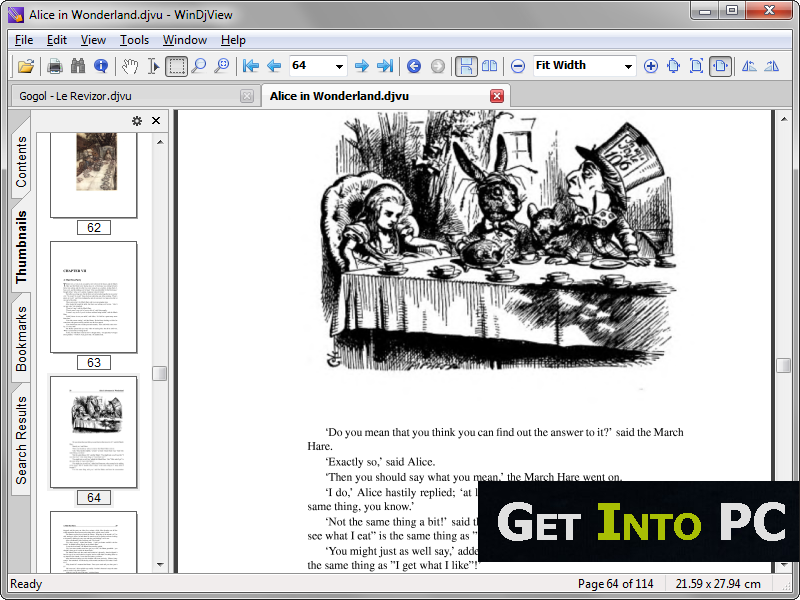Close the WinDjView window
This screenshot has height=600, width=800.
coord(769,11)
